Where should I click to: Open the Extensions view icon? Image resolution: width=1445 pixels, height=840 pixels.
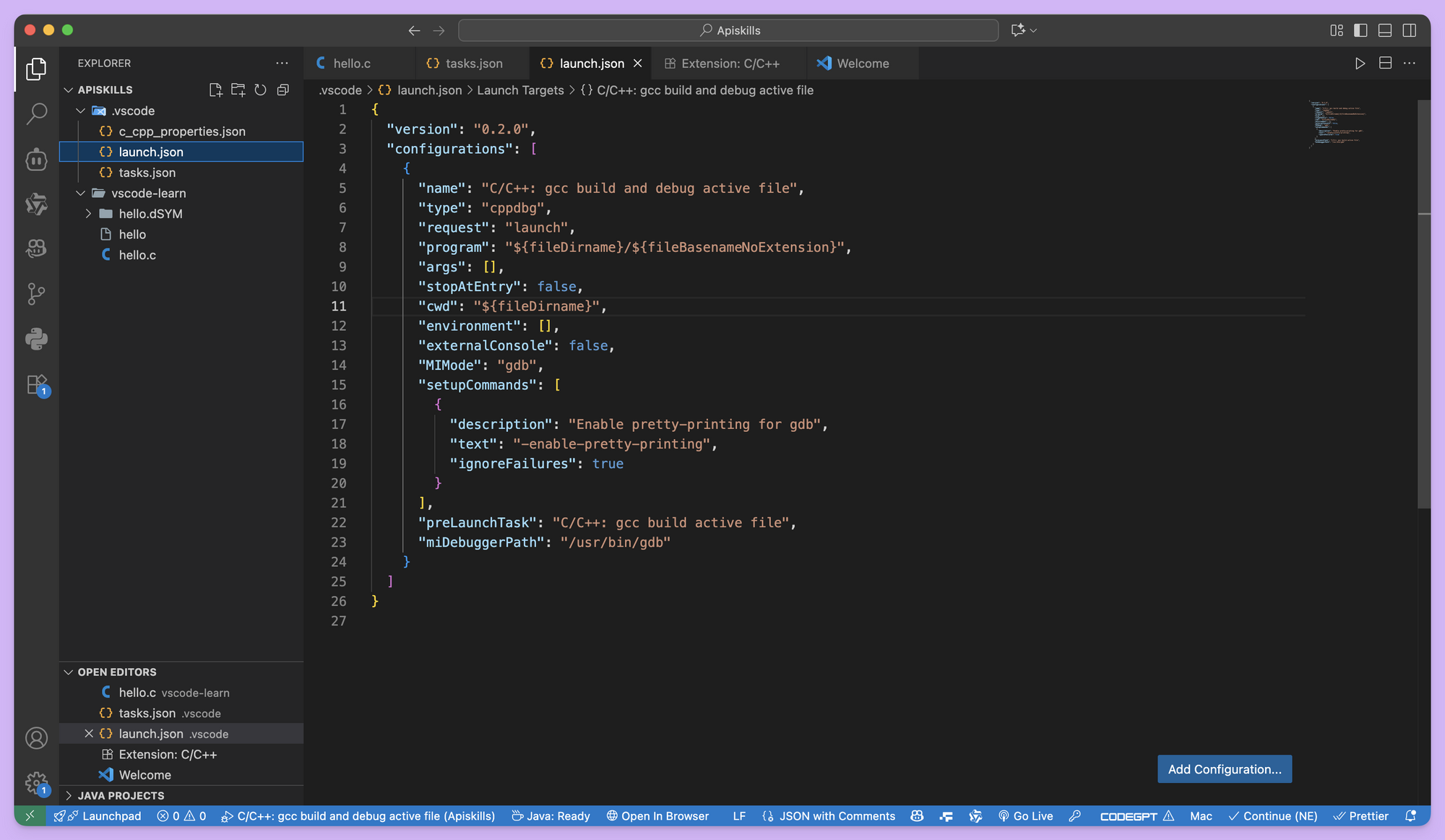(x=36, y=384)
